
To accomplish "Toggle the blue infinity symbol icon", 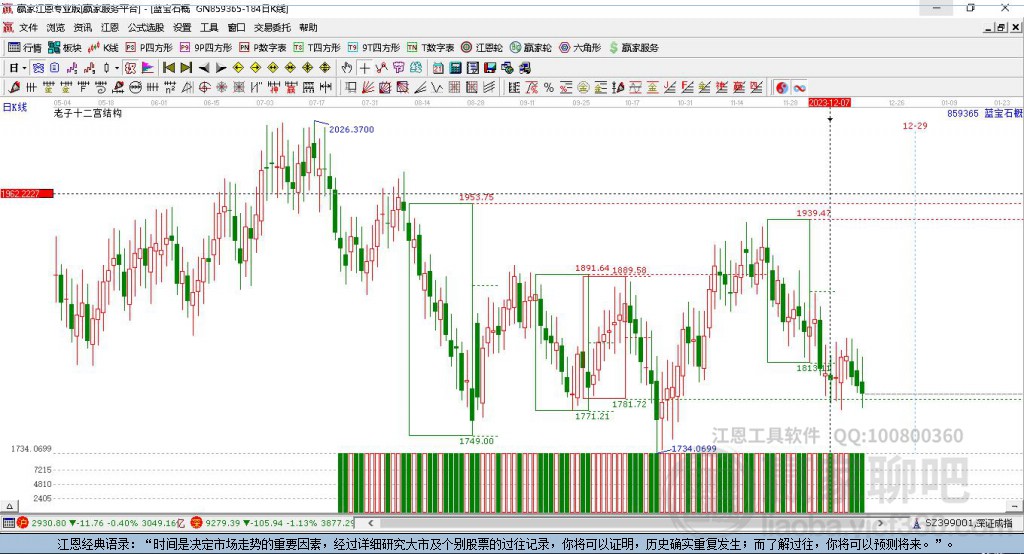I will 799,88.
